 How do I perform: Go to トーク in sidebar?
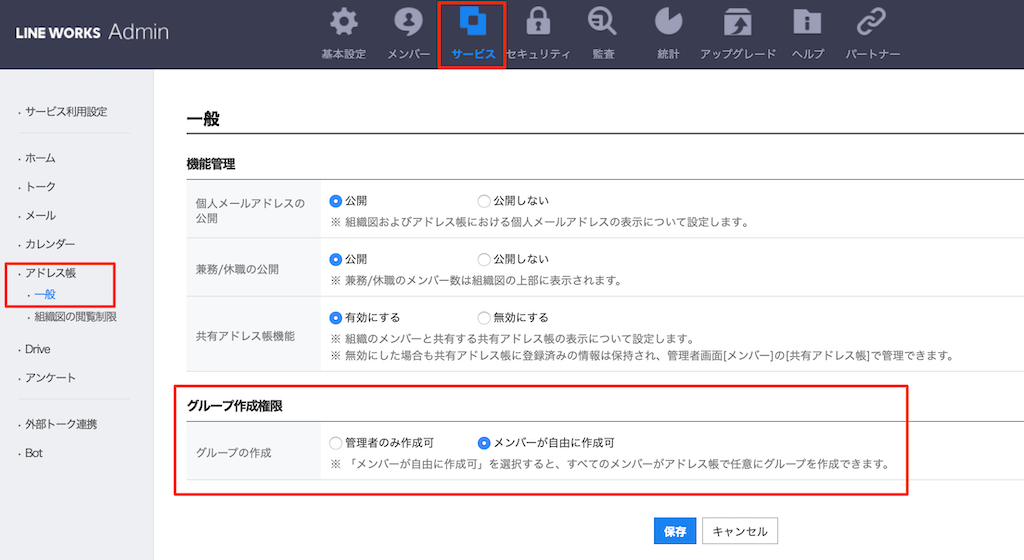tap(40, 187)
